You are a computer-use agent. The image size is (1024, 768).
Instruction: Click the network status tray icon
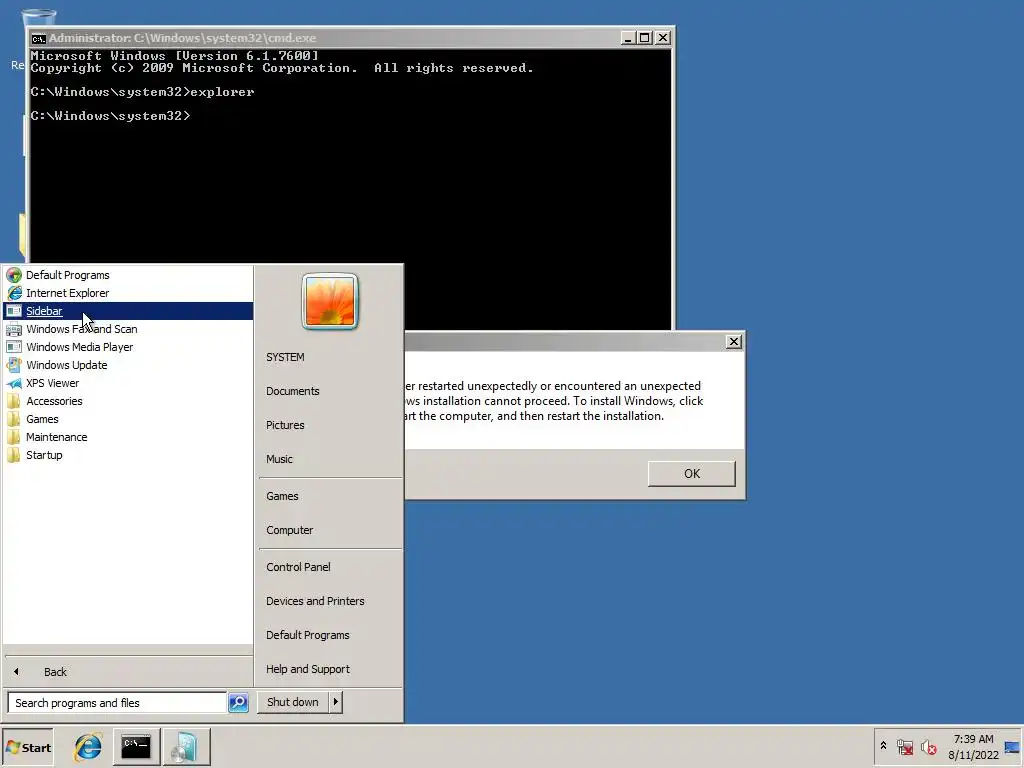(x=905, y=747)
